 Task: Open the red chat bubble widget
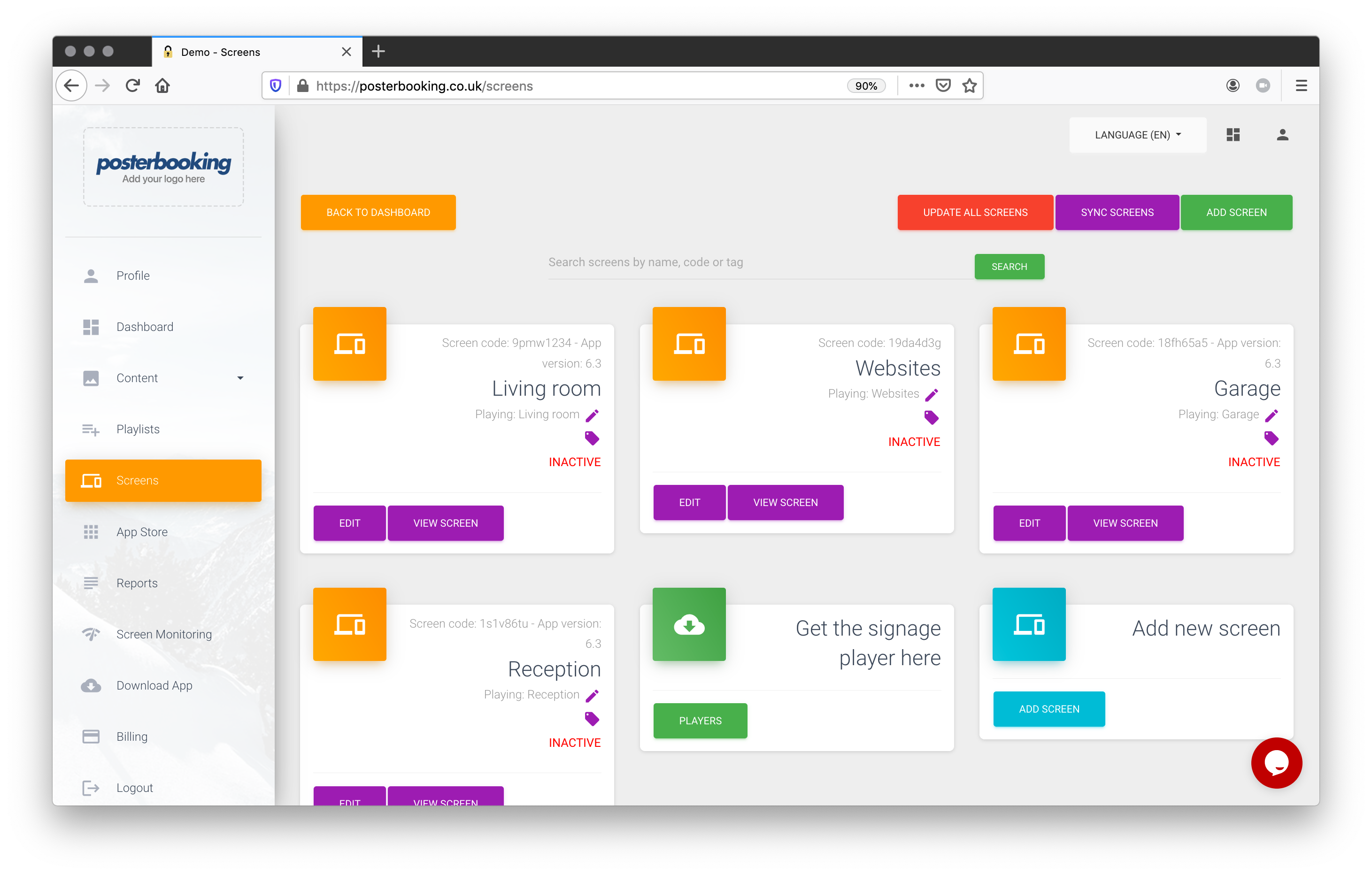tap(1276, 763)
